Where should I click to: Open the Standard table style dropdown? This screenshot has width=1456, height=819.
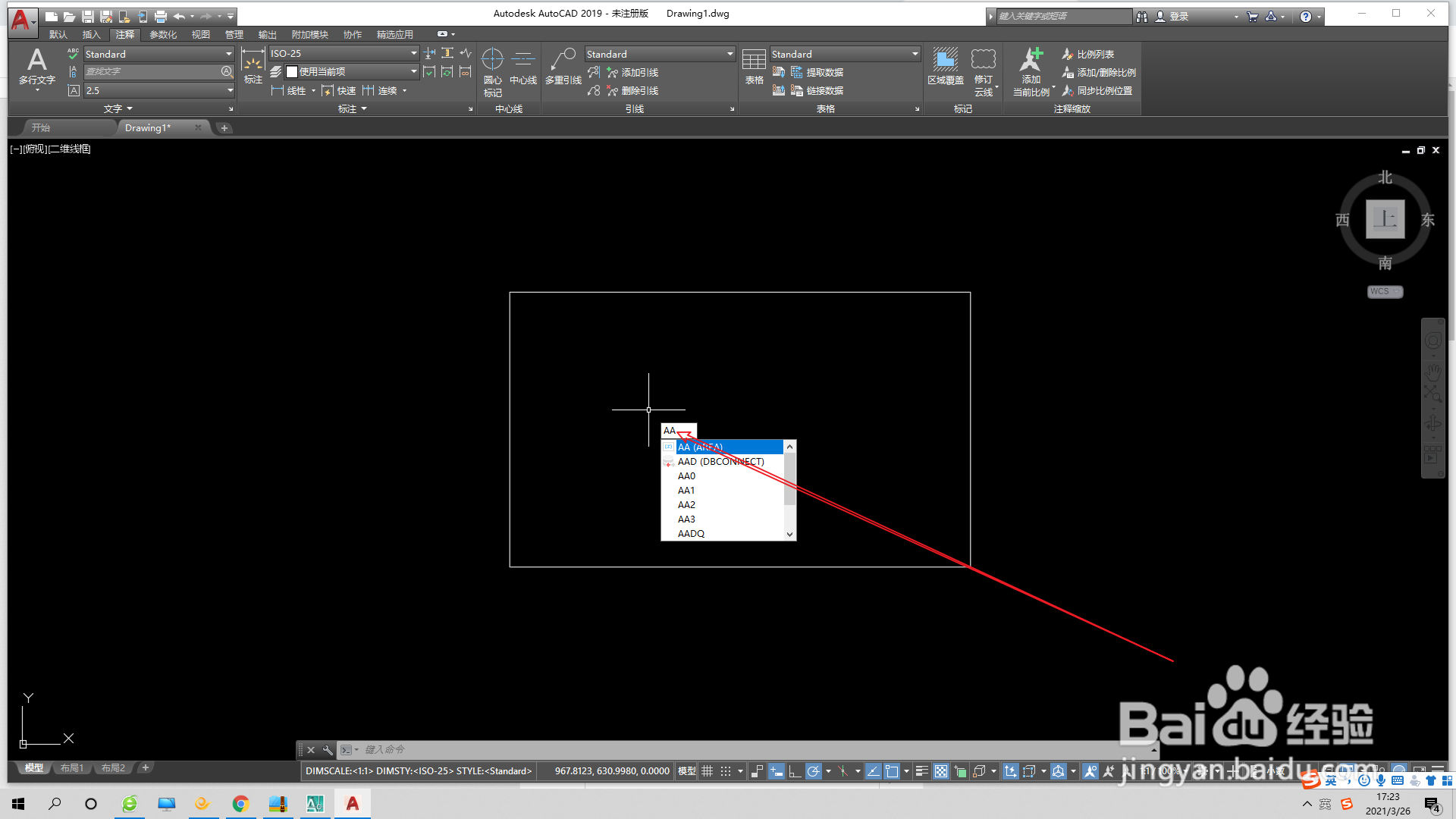915,54
